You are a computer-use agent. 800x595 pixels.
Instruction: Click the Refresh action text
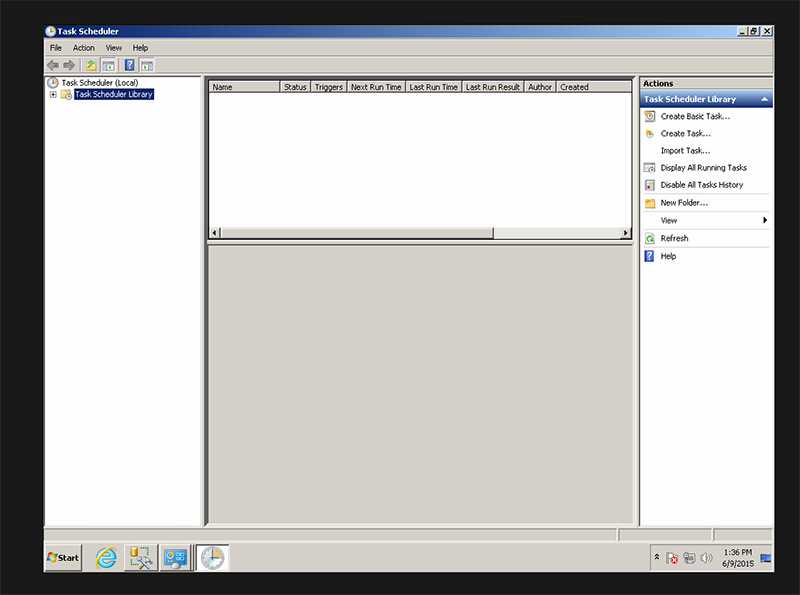pos(674,238)
